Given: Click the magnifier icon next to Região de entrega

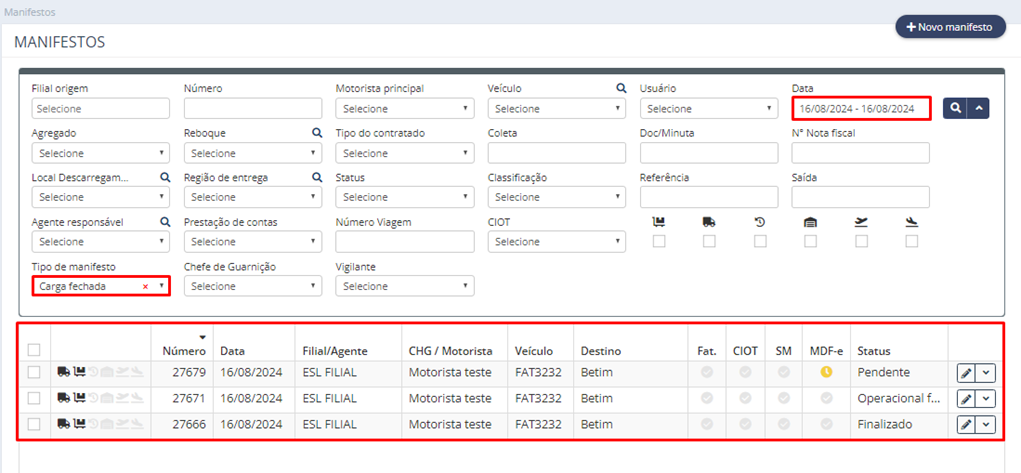Looking at the screenshot, I should click(x=317, y=177).
